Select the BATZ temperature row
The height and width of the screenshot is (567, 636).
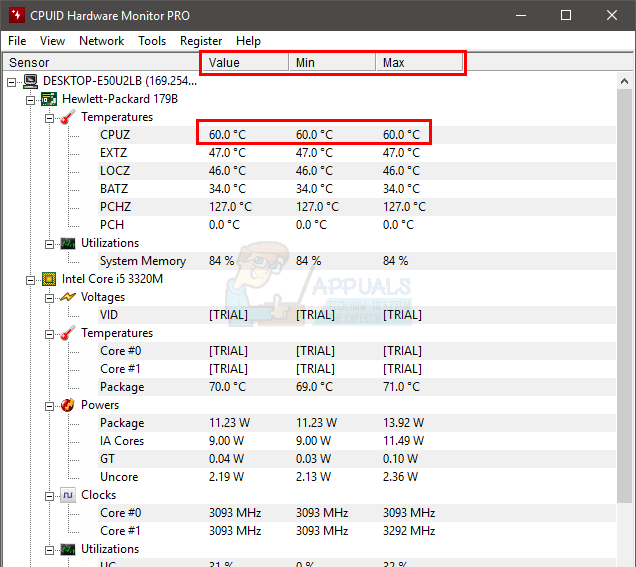click(x=357, y=189)
